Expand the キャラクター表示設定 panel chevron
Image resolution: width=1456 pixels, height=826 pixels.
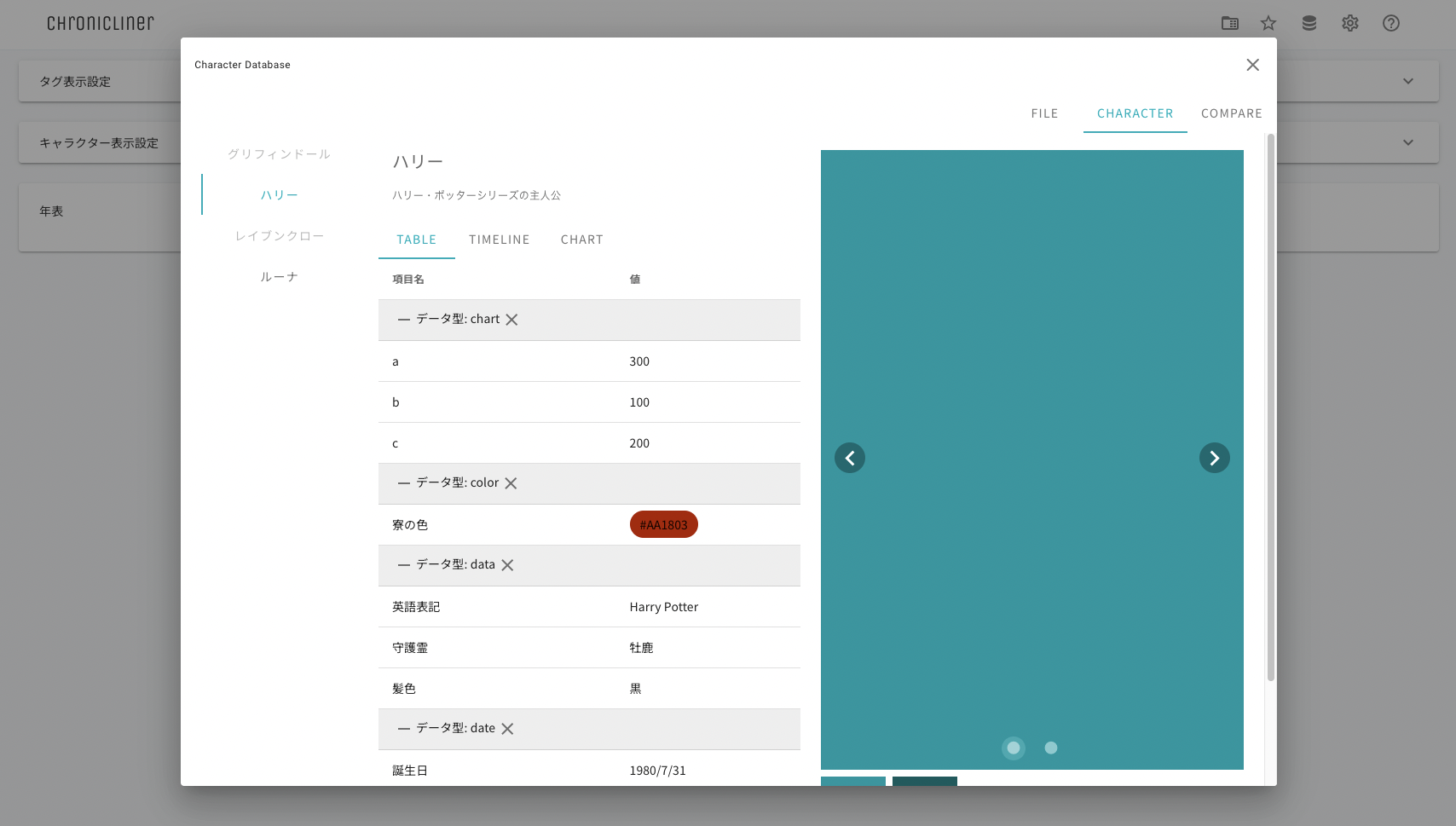tap(1408, 143)
